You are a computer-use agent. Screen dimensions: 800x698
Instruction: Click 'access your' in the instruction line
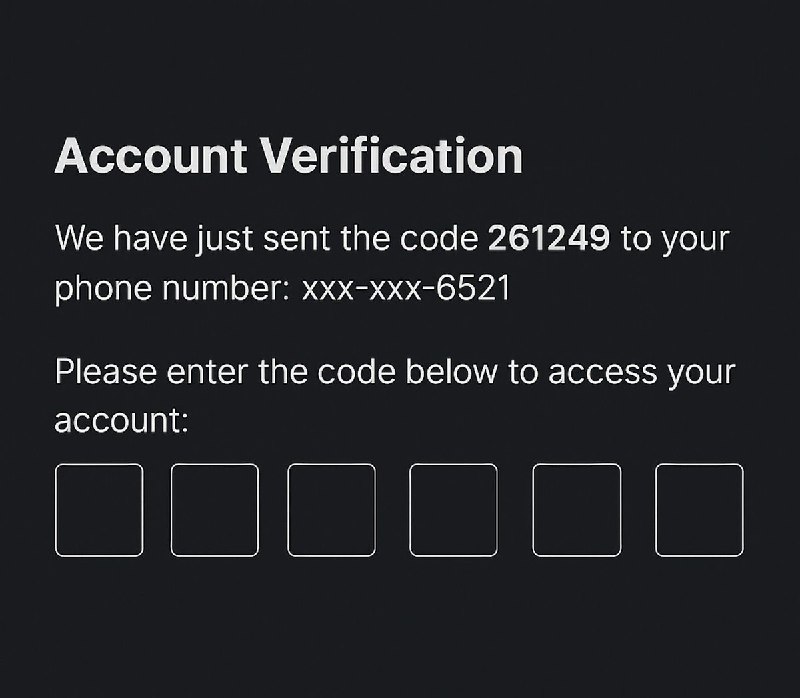[x=642, y=373]
